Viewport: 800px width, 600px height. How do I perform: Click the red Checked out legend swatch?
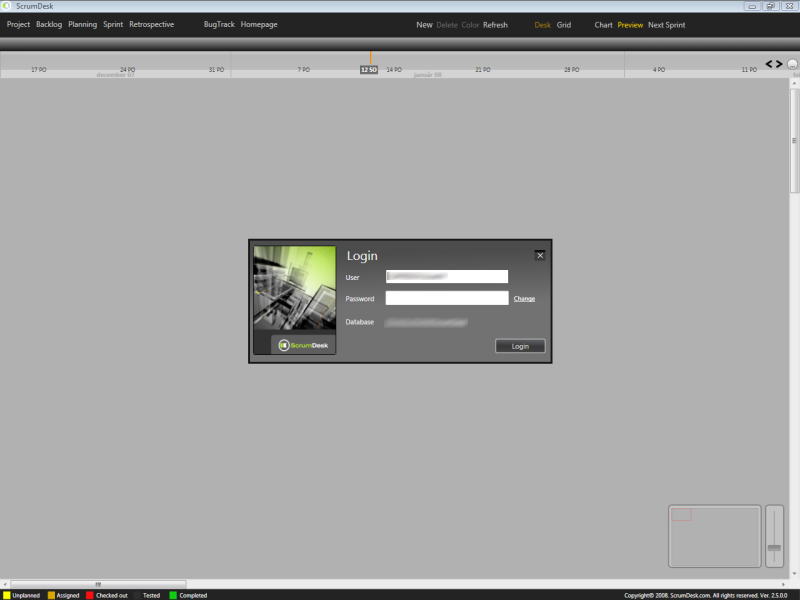90,595
